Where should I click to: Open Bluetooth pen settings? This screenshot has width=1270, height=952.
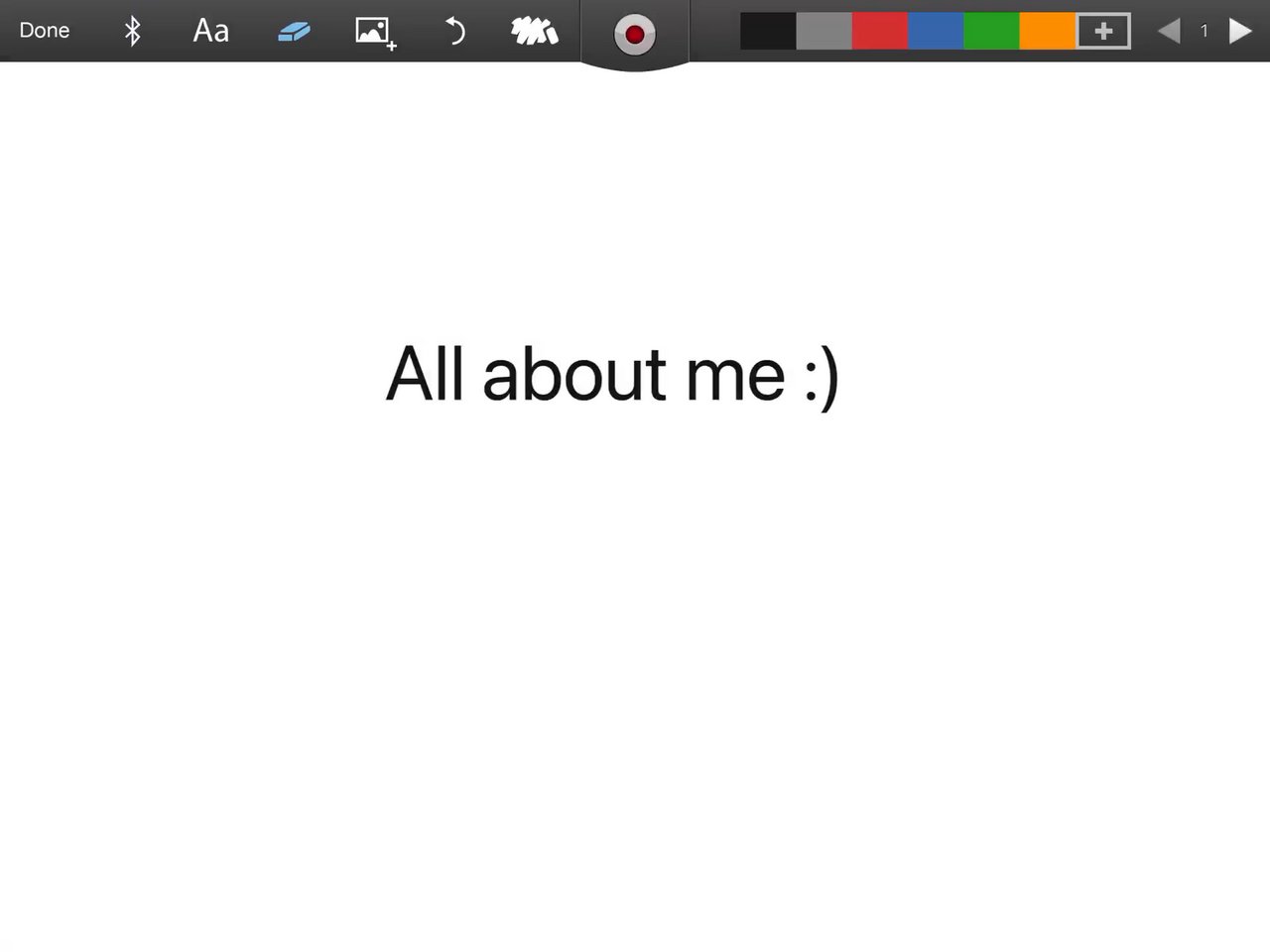[132, 31]
